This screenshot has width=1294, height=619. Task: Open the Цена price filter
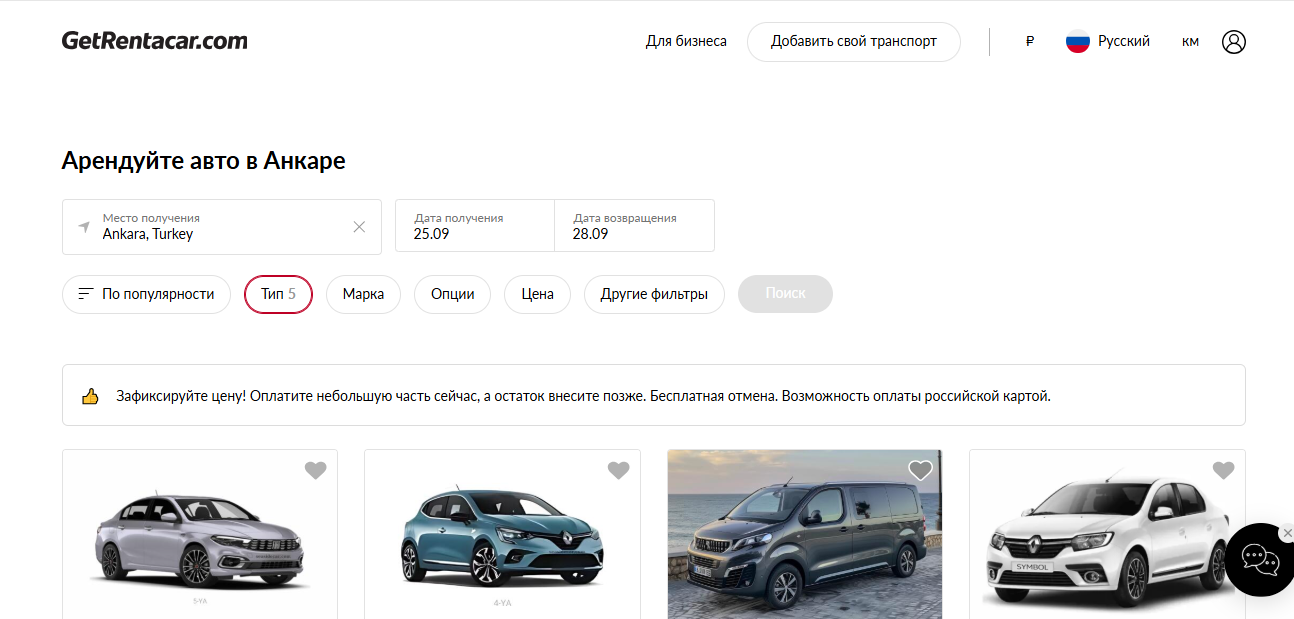pyautogui.click(x=537, y=294)
